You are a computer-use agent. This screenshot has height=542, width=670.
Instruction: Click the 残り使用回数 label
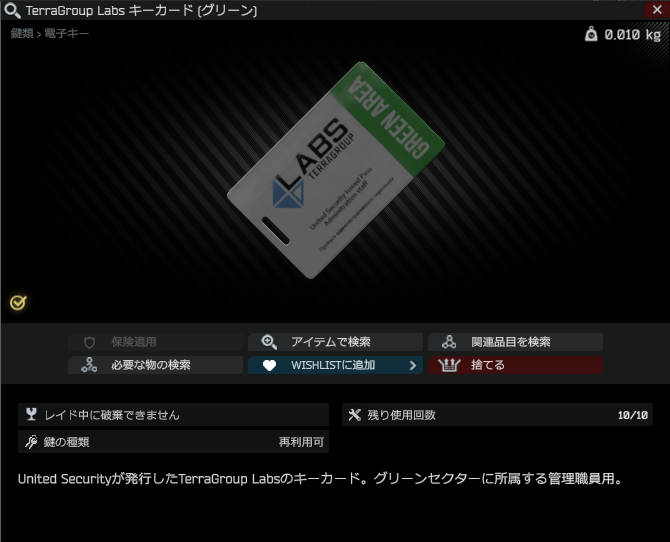(401, 415)
